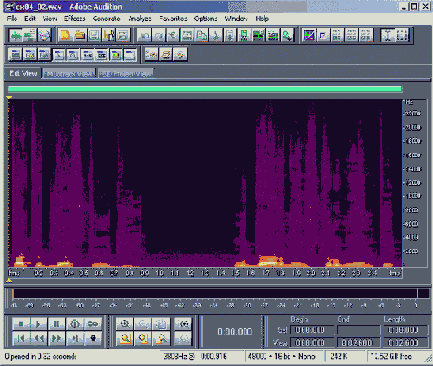Click the large 0:00.000 time display

[x=234, y=332]
